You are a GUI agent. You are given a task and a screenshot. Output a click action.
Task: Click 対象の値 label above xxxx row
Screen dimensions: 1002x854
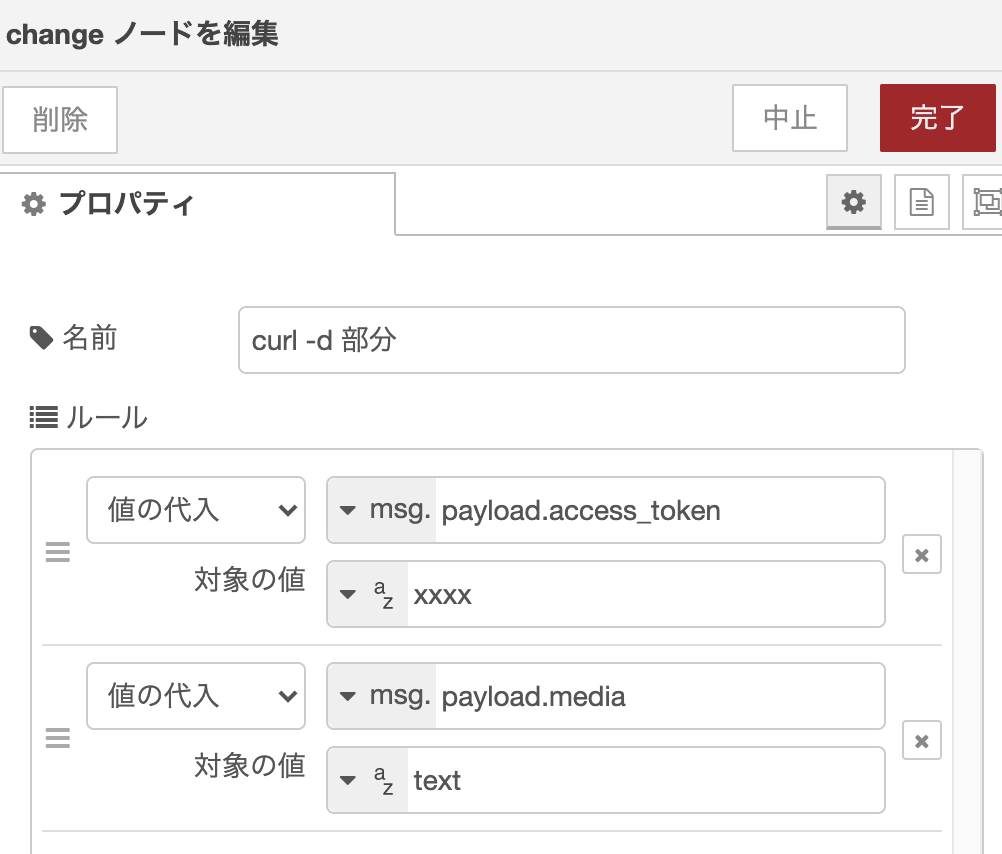(x=250, y=580)
